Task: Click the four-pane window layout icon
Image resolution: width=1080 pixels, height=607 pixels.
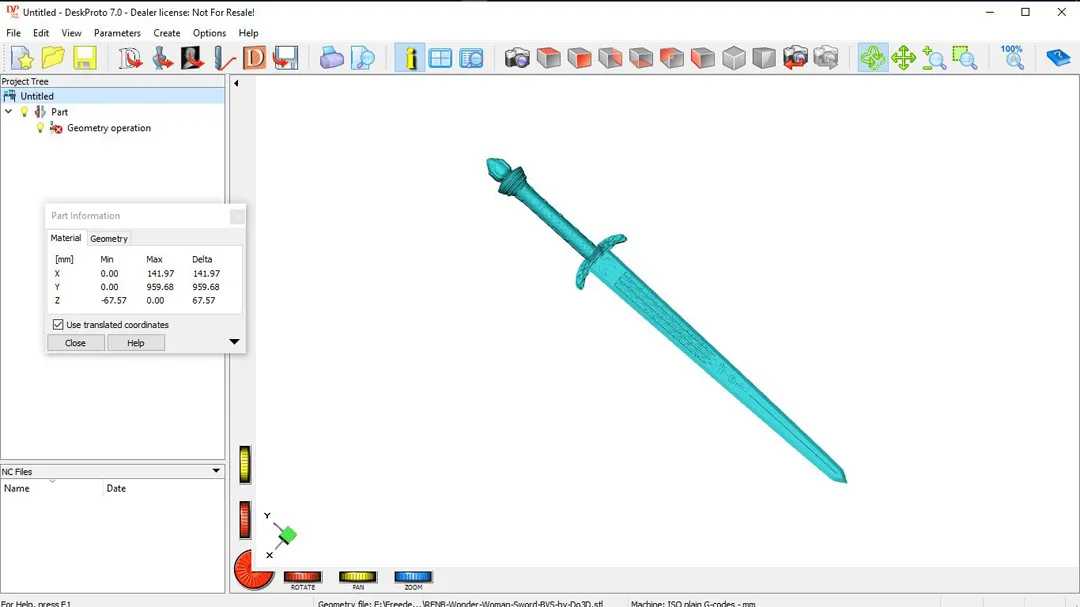Action: coord(440,58)
